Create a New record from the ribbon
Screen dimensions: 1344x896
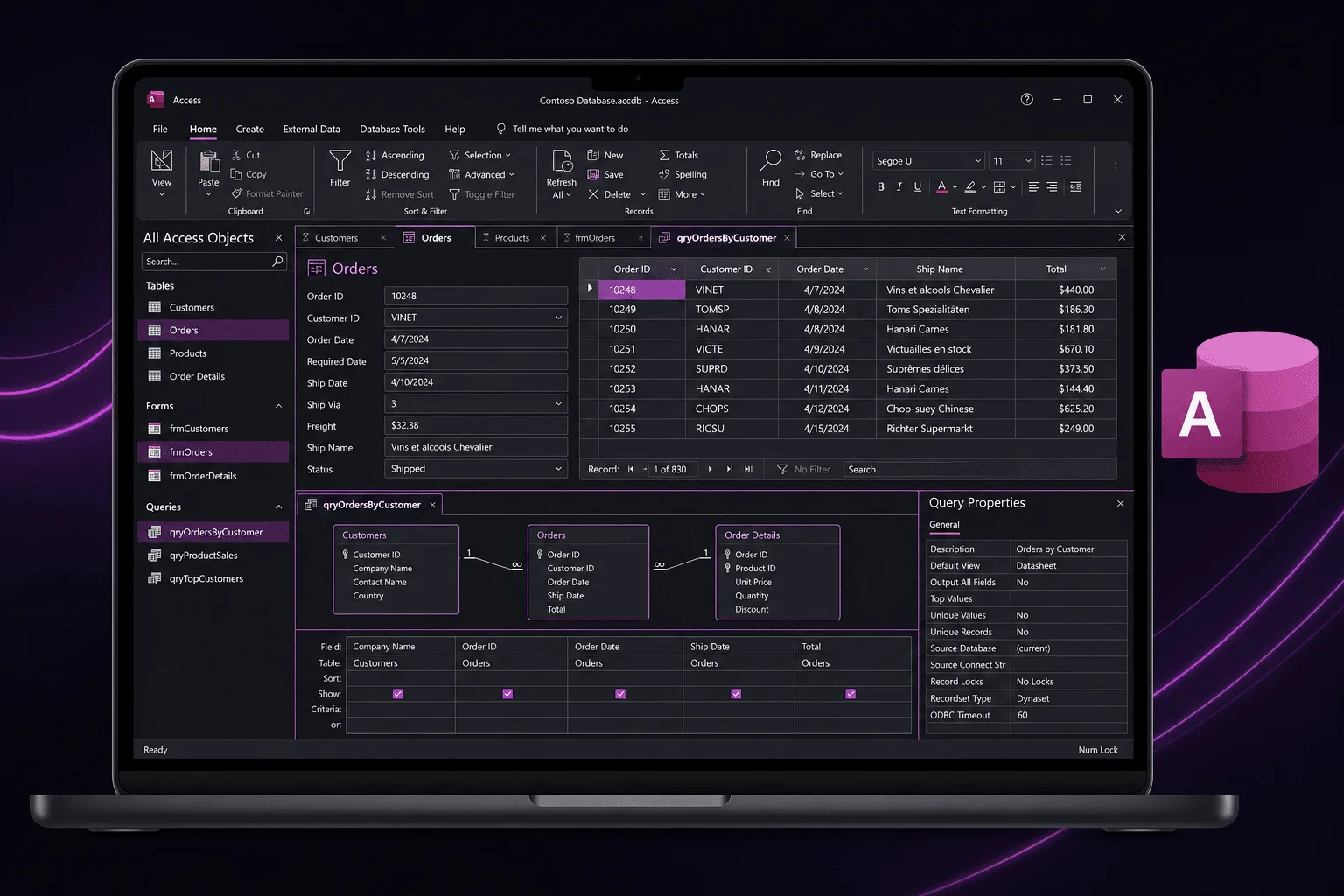pos(605,155)
